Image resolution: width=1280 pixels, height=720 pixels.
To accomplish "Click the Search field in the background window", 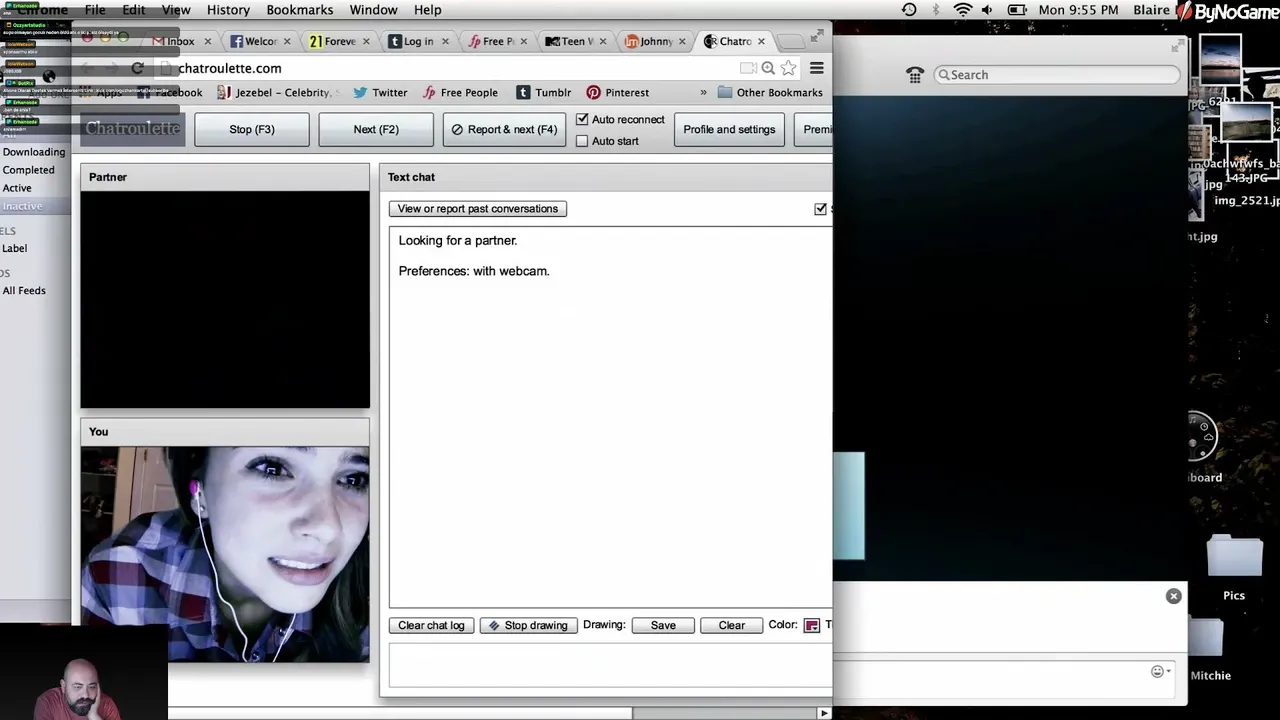I will pyautogui.click(x=1057, y=75).
